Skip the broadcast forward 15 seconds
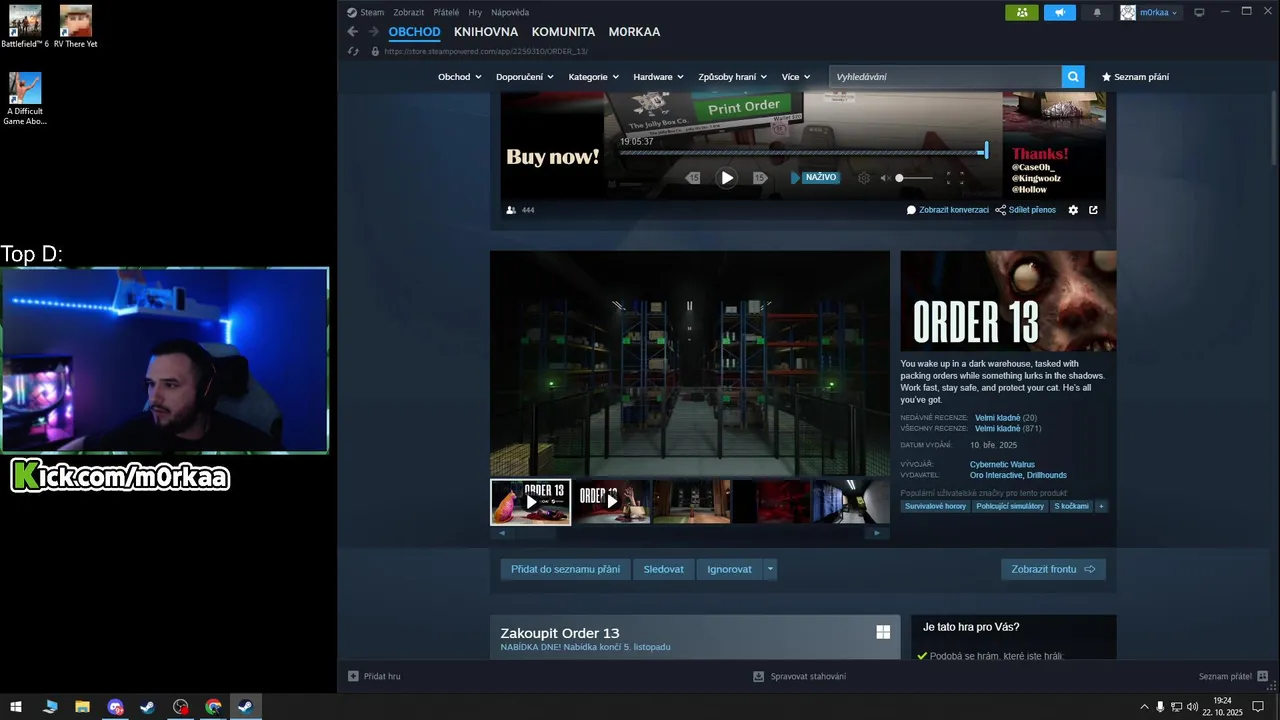The height and width of the screenshot is (720, 1280). tap(760, 178)
